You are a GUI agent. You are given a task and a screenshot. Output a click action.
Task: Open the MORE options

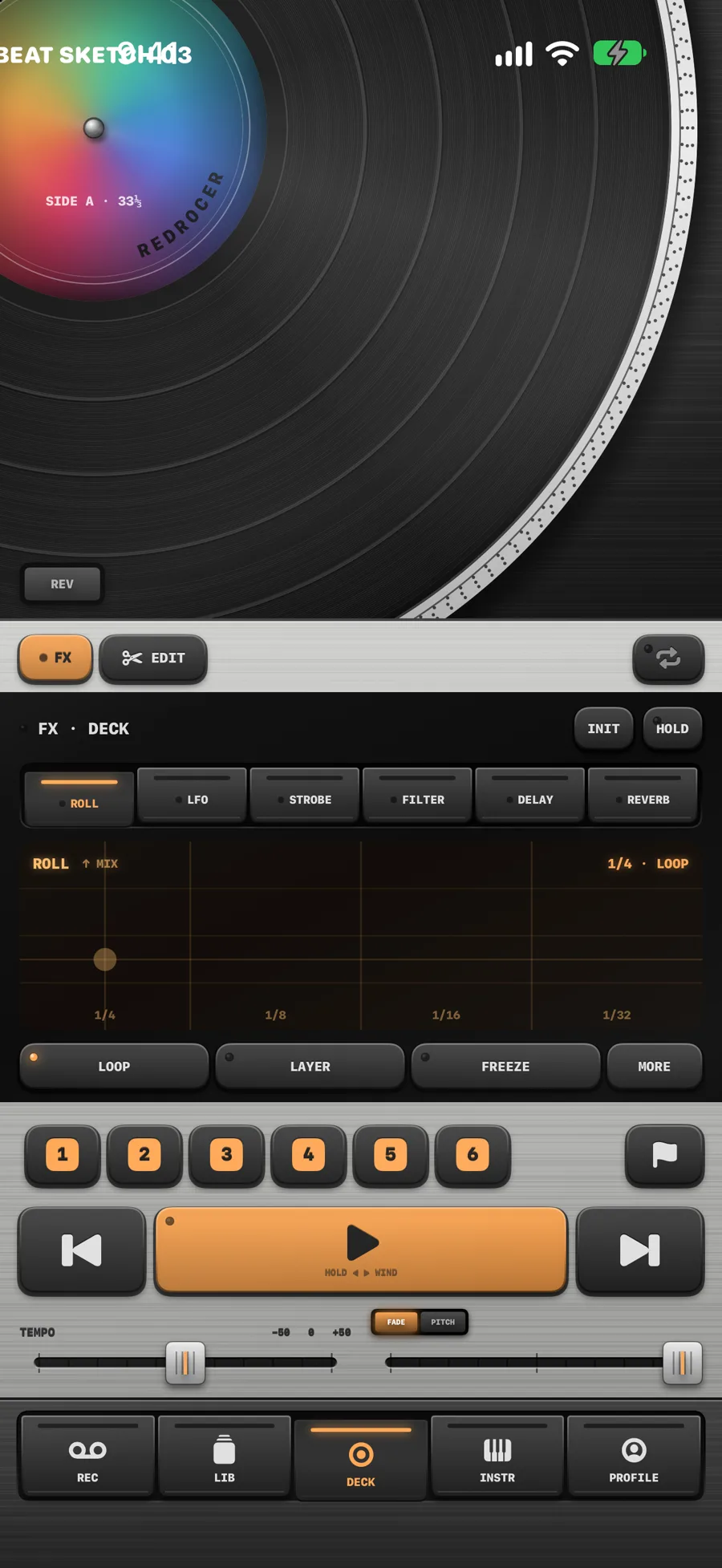pyautogui.click(x=655, y=1066)
